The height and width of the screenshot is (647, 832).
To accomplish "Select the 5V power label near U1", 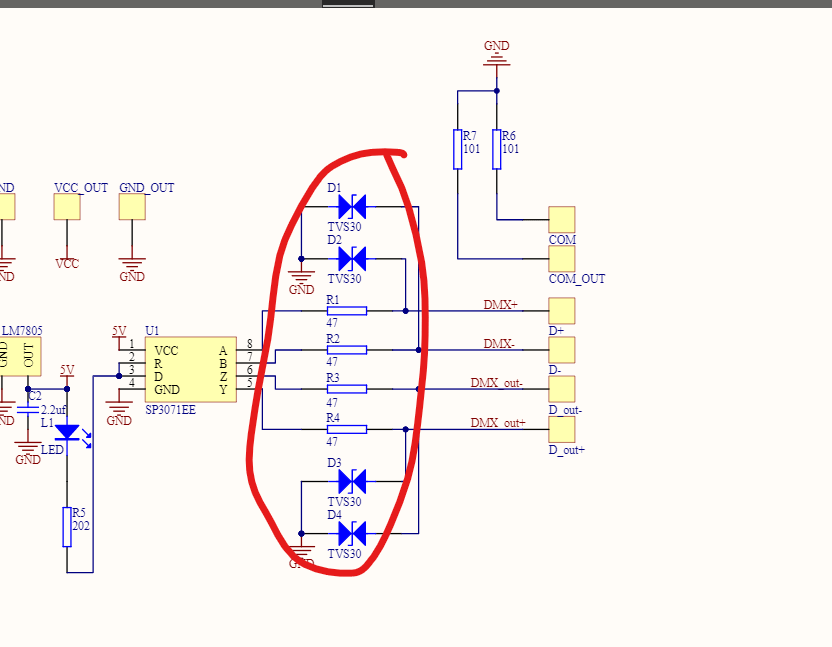I will (119, 333).
